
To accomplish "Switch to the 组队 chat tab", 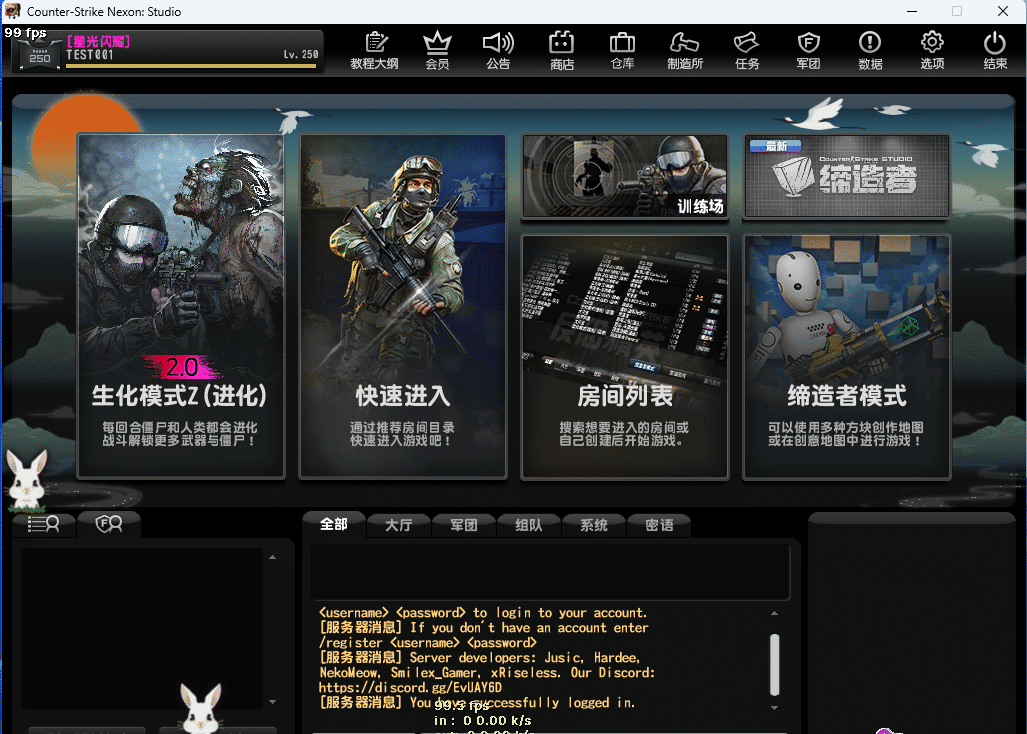I will click(529, 525).
